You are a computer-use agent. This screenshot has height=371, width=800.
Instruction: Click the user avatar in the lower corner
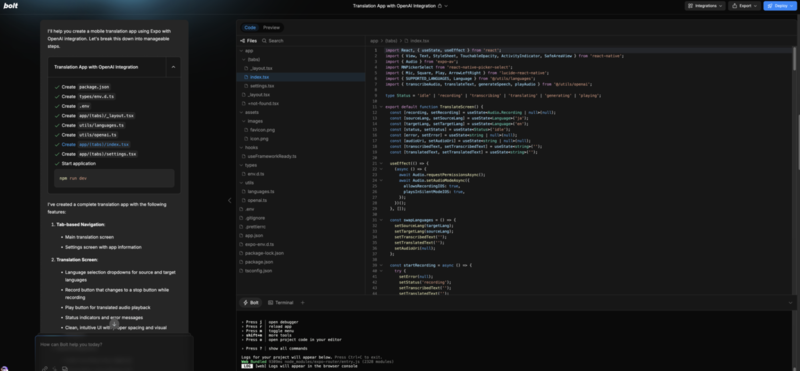click(x=4, y=367)
